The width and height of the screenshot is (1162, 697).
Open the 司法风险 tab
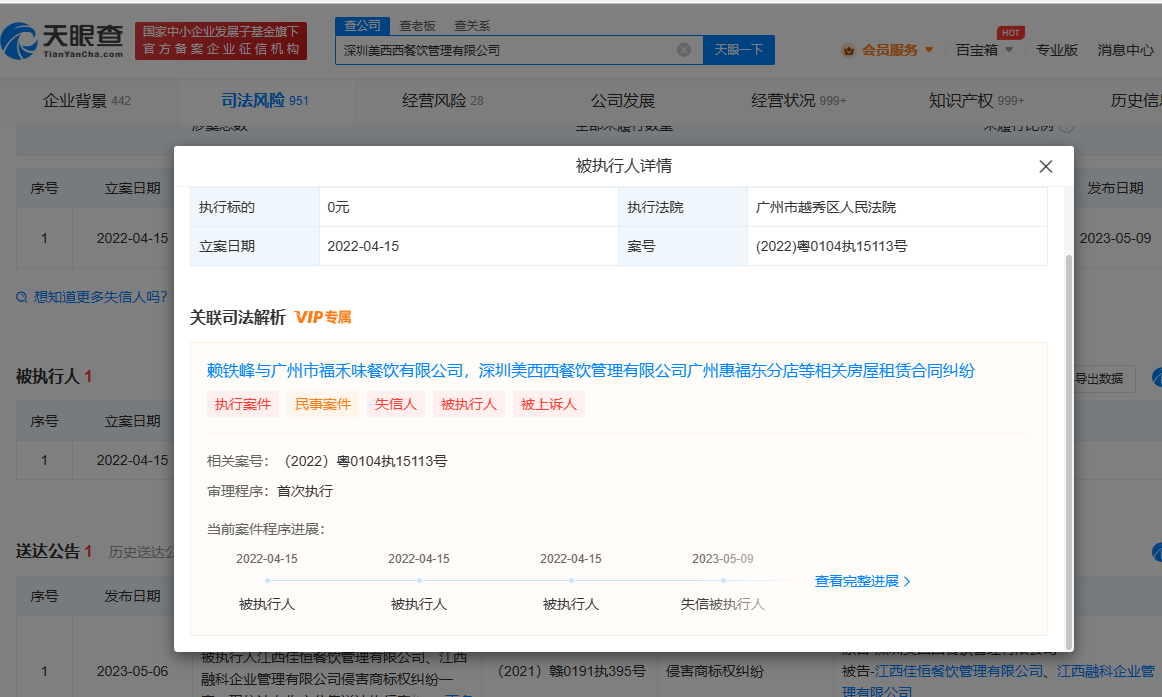coord(265,101)
